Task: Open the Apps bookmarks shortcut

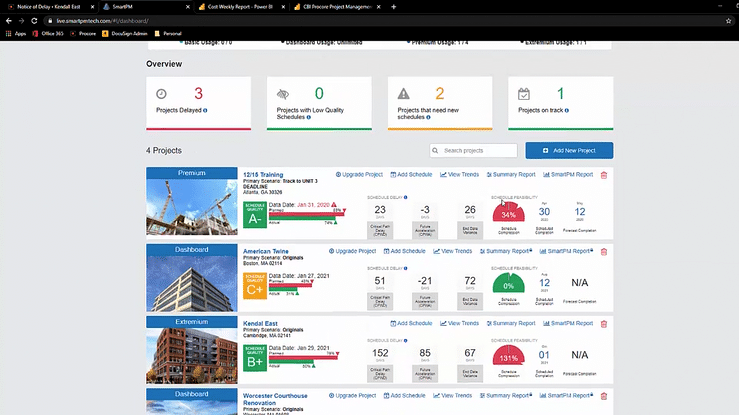Action: 16,33
